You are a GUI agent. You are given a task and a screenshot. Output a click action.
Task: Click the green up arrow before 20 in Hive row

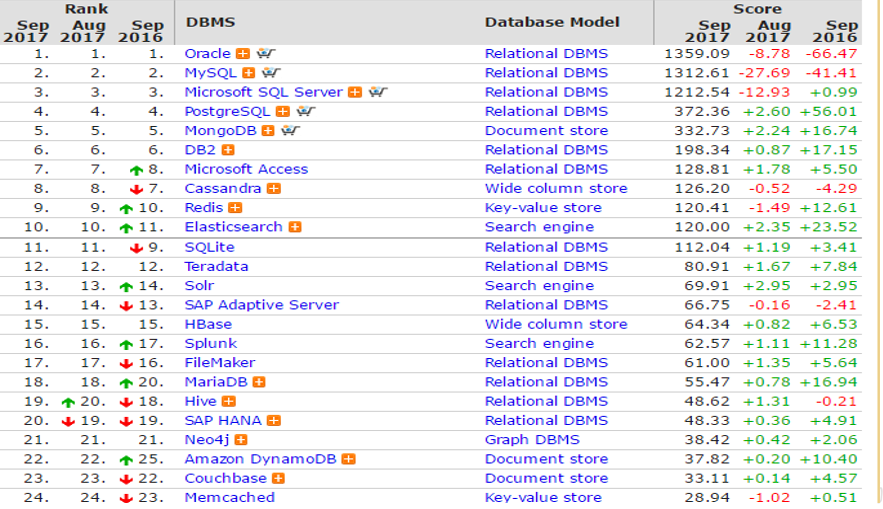[68, 402]
